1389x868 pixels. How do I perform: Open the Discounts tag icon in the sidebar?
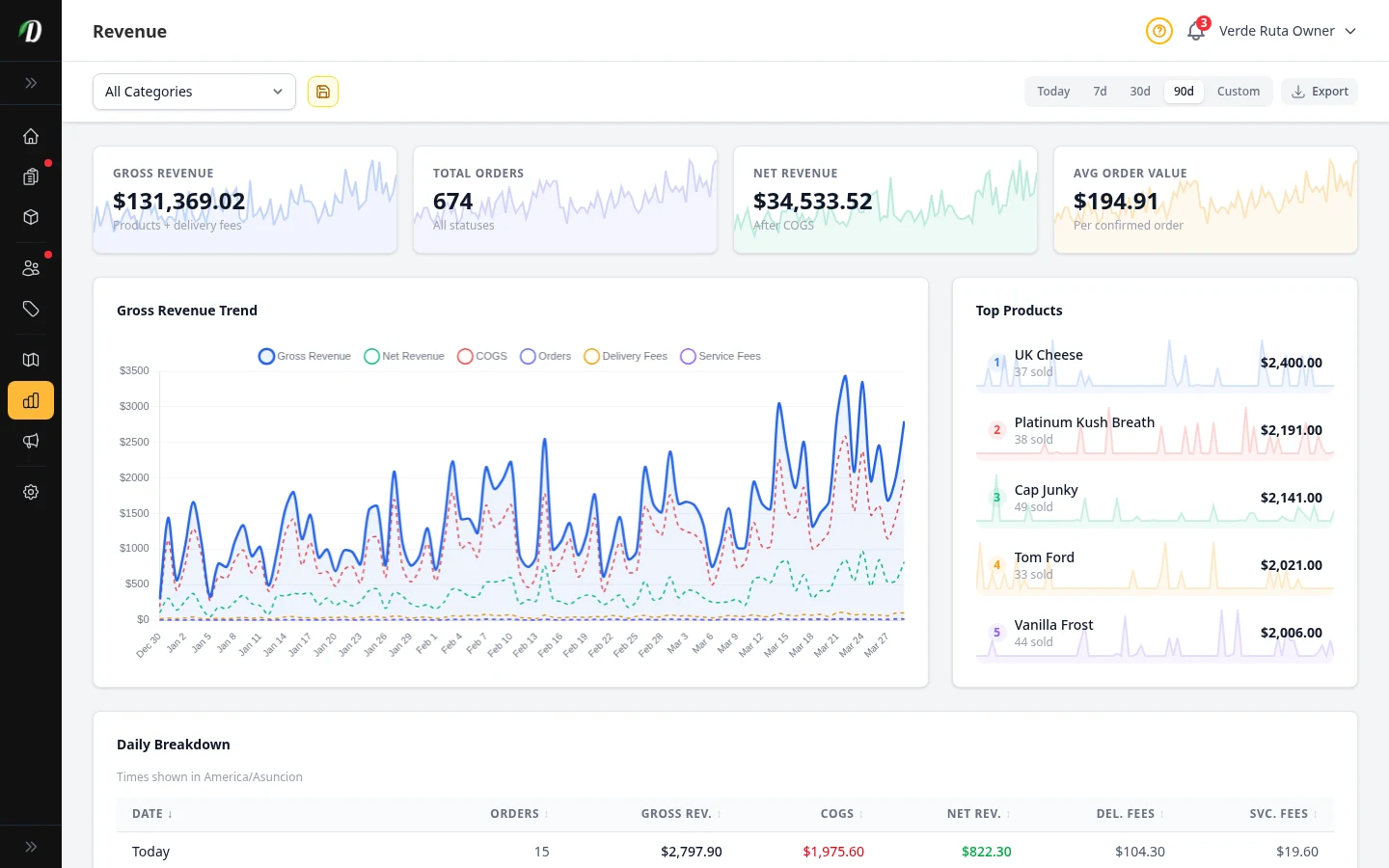31,309
